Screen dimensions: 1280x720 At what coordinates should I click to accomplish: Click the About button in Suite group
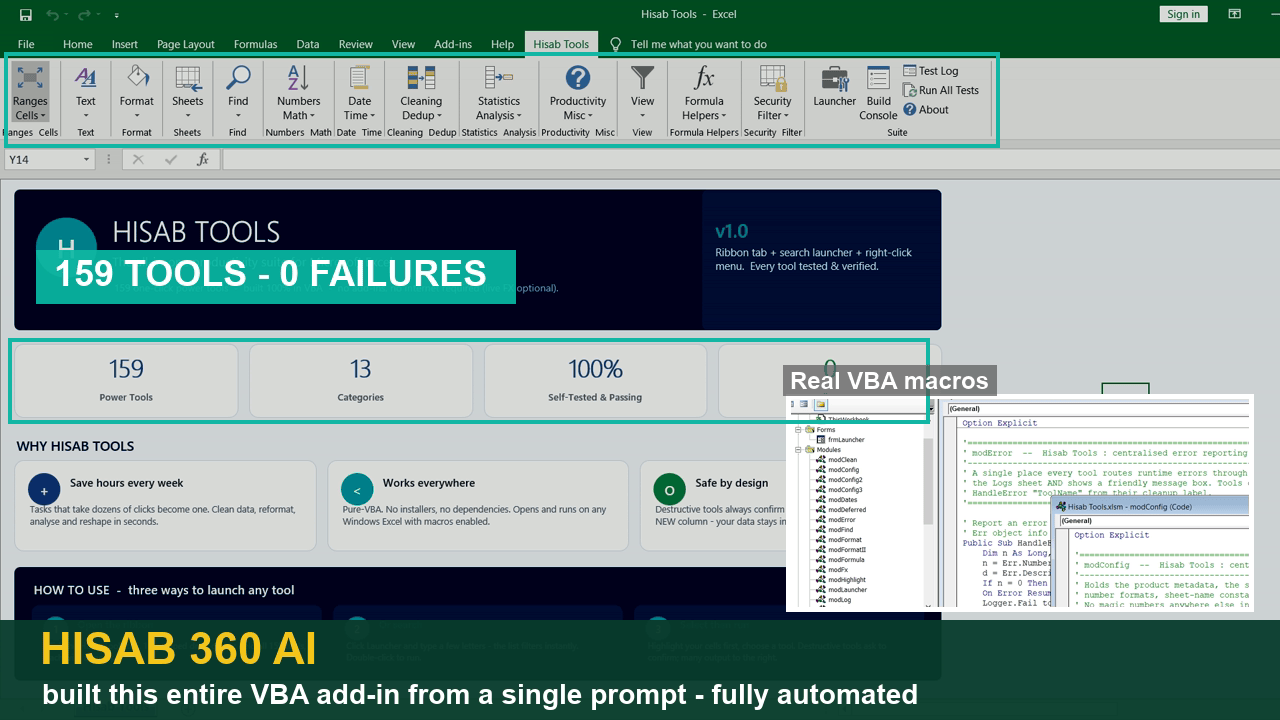926,110
